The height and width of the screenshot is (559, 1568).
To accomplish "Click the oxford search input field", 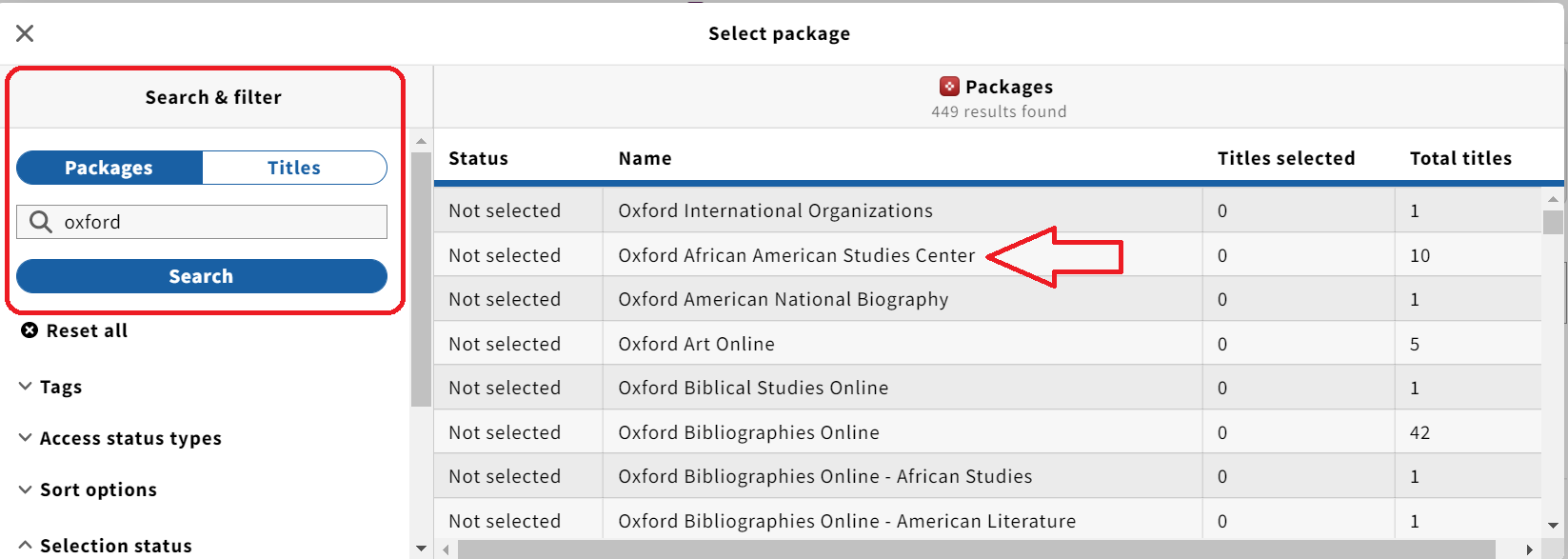I will 202,222.
